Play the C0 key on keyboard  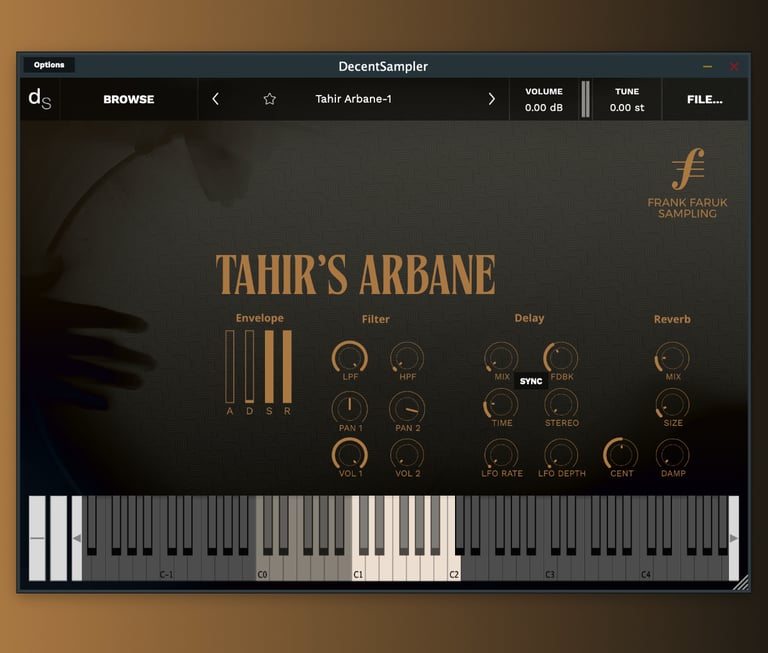click(x=263, y=568)
